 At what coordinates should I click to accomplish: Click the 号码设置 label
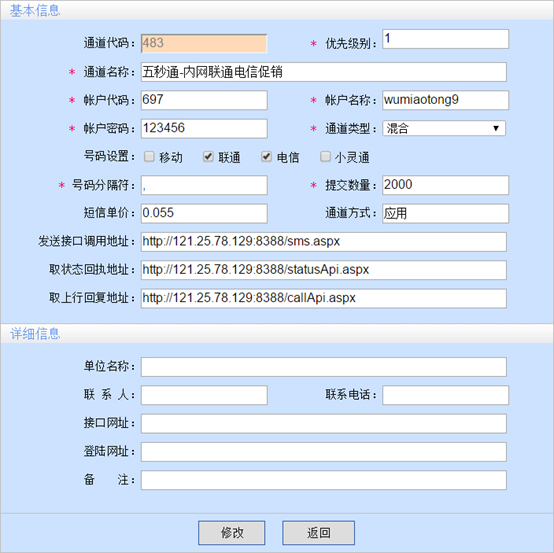click(109, 156)
